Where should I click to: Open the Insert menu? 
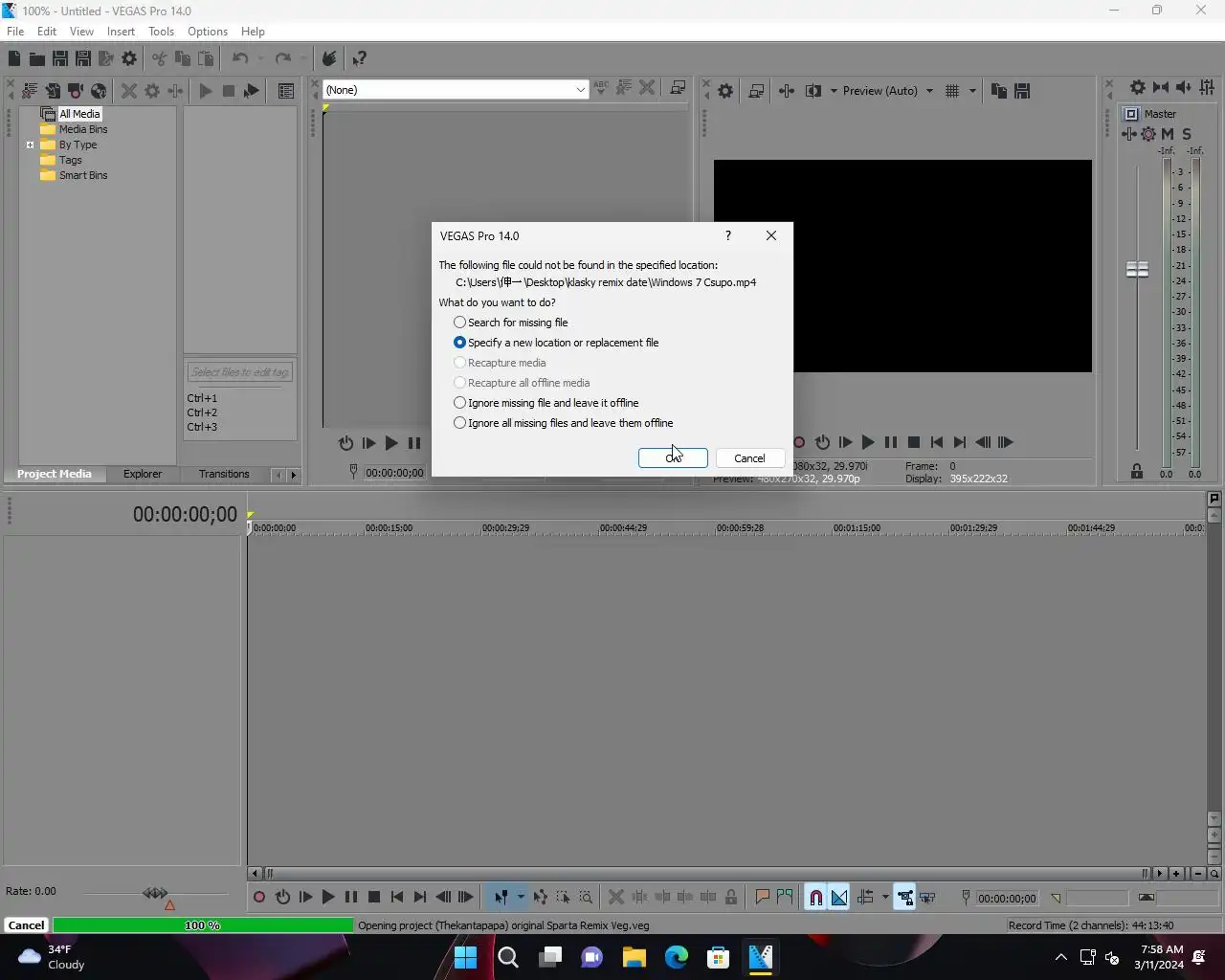click(x=121, y=32)
